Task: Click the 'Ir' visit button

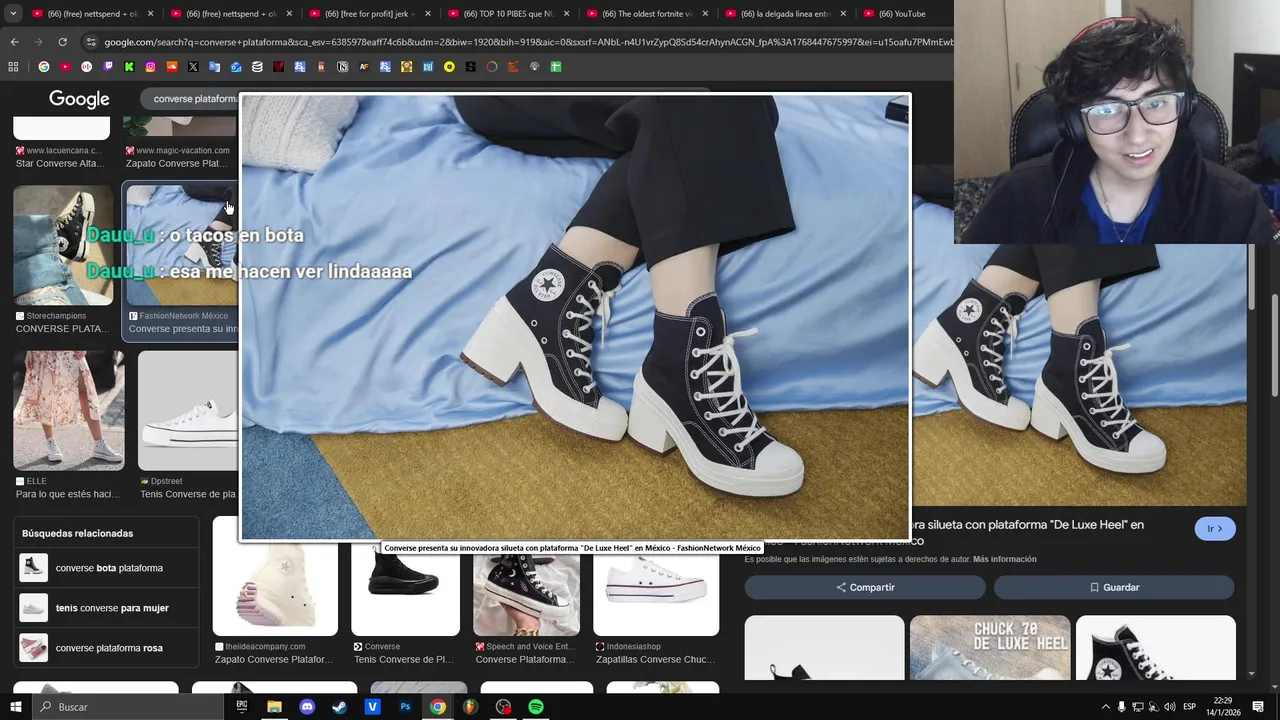Action: (x=1215, y=529)
